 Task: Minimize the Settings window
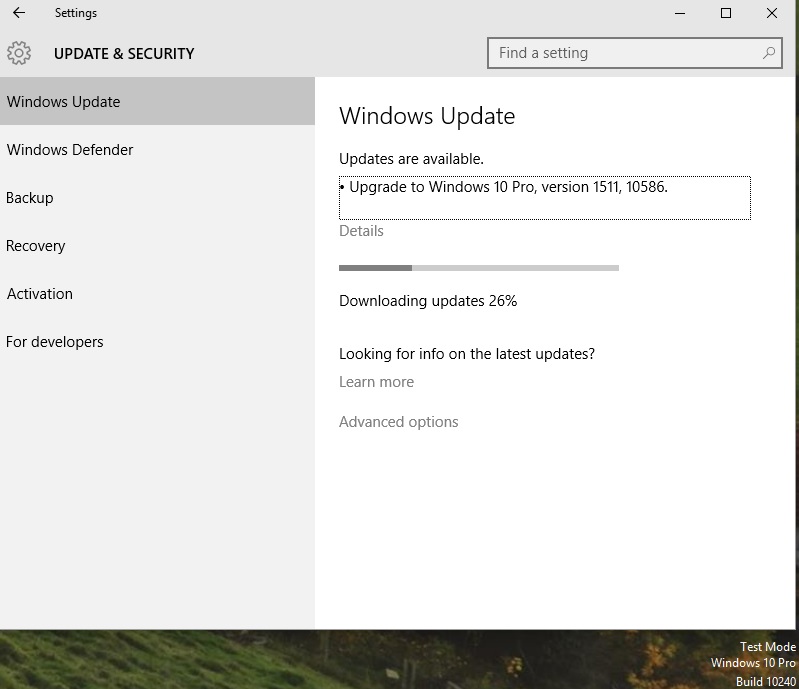[680, 13]
